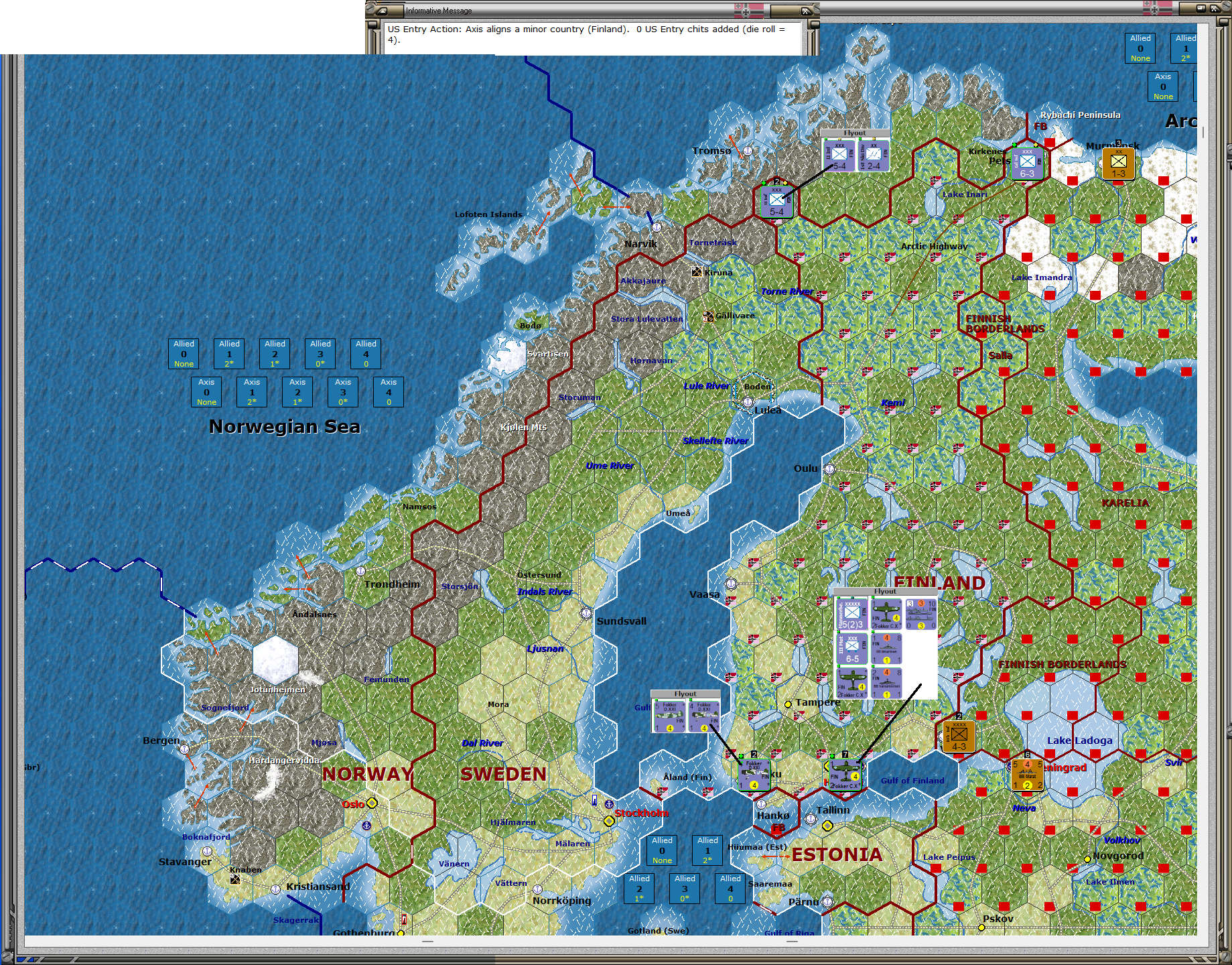Click Helsinki Flyout panel title bar
Screen dimensions: 1232x965
click(x=885, y=592)
